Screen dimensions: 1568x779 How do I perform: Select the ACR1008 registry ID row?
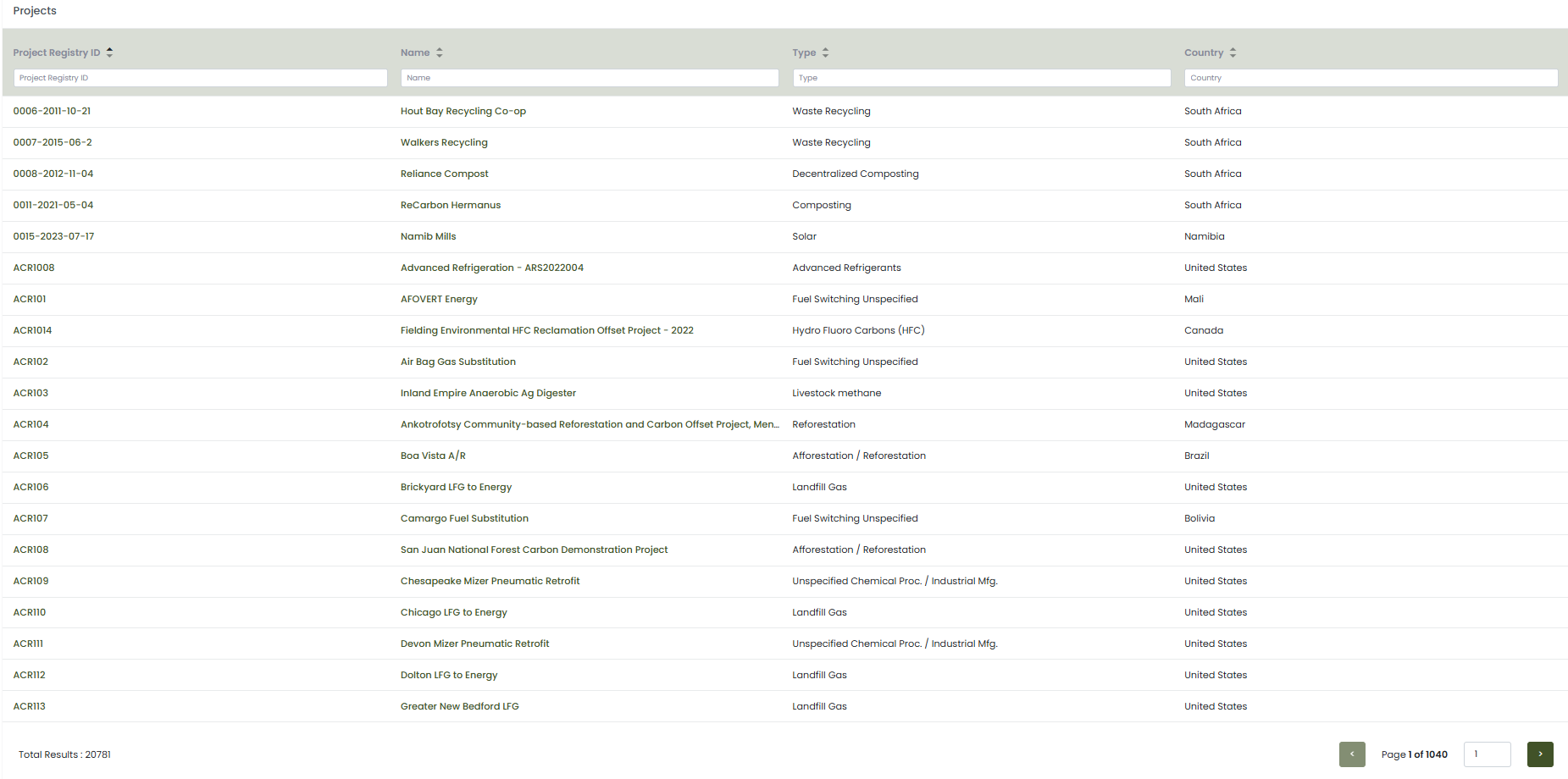coord(34,268)
